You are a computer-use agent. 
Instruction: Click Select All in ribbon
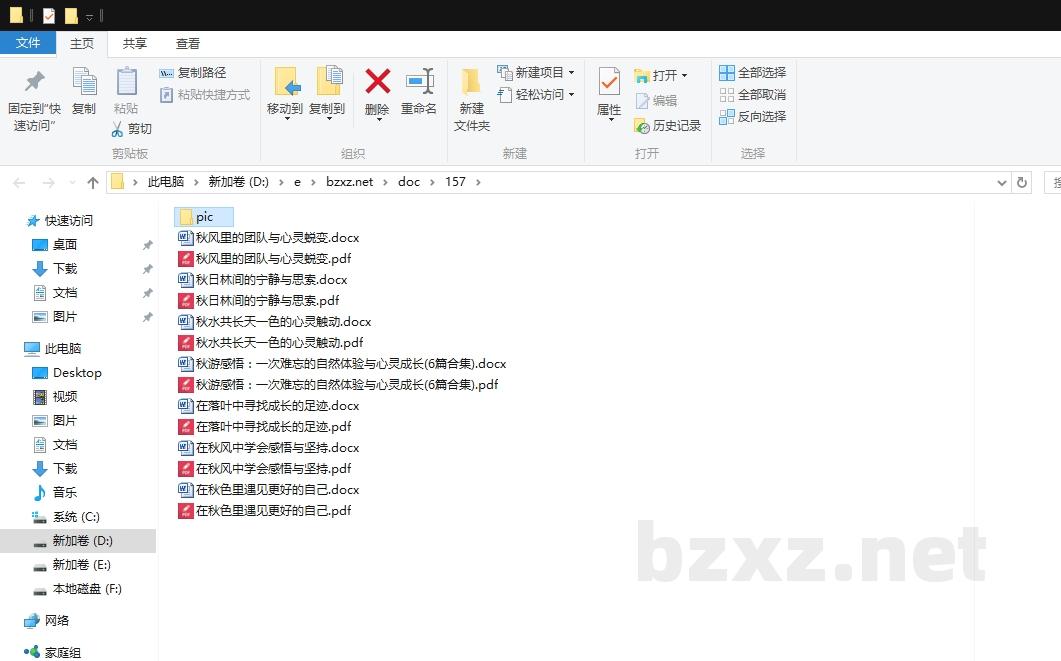tap(753, 72)
